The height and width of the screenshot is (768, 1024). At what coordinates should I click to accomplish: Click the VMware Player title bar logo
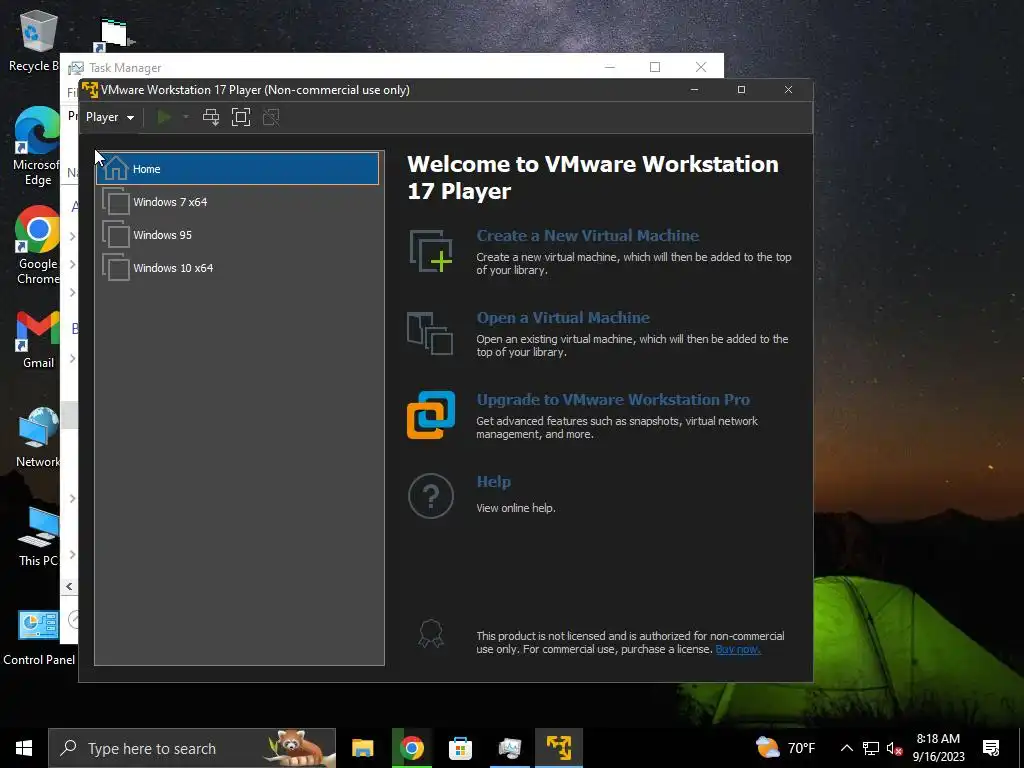pos(89,89)
